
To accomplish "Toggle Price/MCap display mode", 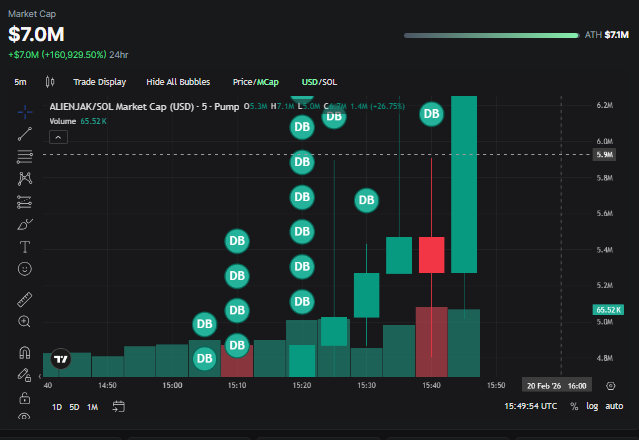I will click(x=256, y=82).
